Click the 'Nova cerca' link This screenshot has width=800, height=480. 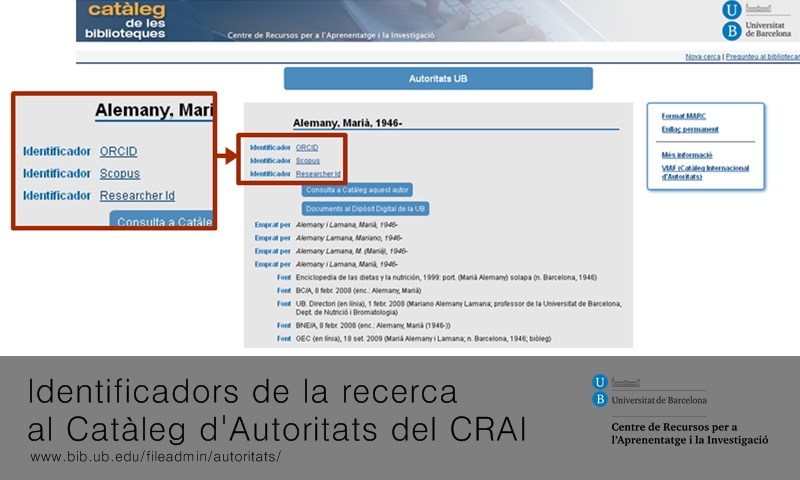703,57
